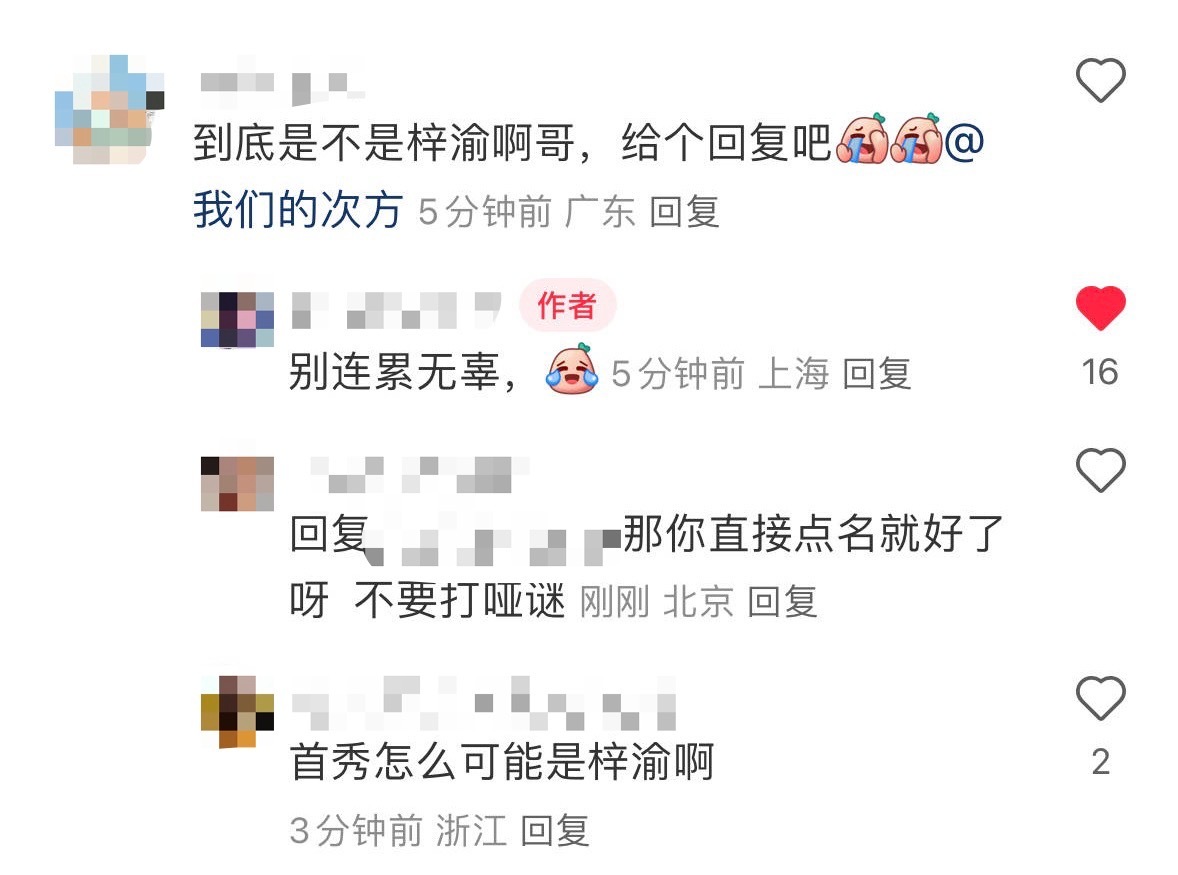Reply to the top comment from 广东
The width and height of the screenshot is (1178, 875).
[x=684, y=211]
